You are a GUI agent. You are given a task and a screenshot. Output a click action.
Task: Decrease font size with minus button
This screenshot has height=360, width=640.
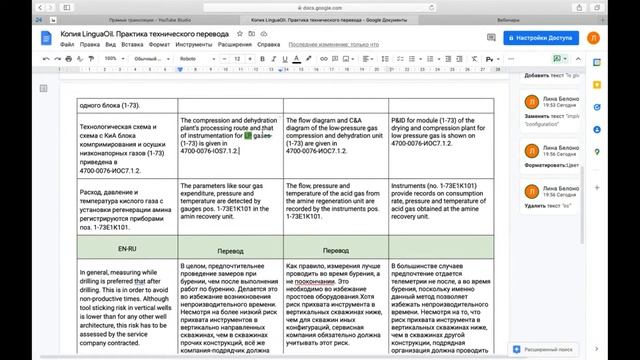[x=224, y=59]
